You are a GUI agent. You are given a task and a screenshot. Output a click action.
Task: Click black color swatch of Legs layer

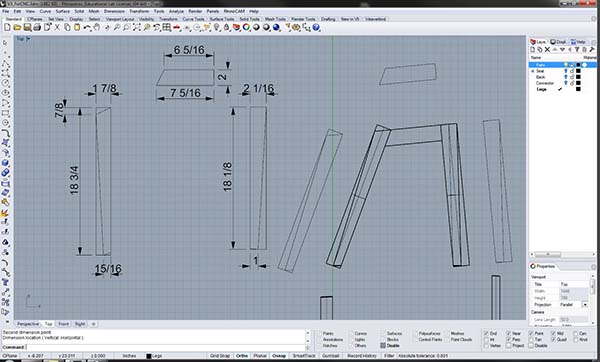tap(579, 89)
